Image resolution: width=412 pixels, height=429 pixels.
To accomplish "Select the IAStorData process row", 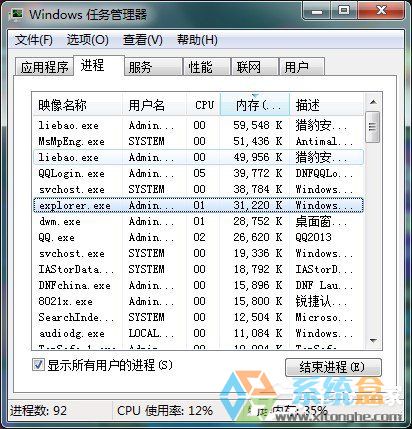I will click(198, 269).
